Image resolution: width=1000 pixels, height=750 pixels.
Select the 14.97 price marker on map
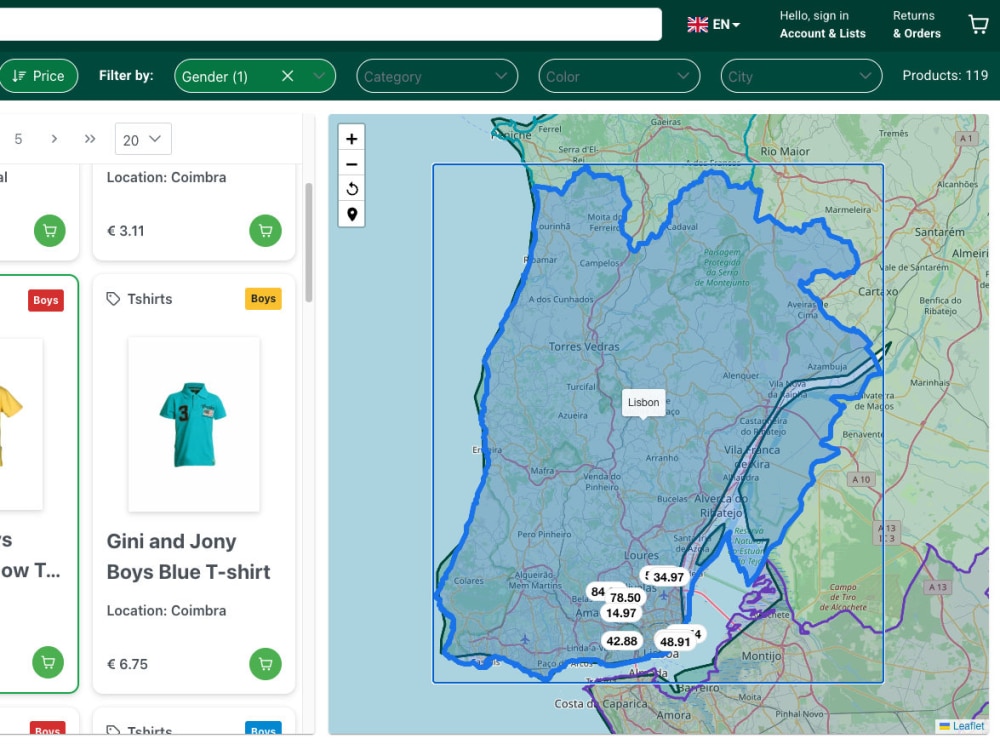pyautogui.click(x=621, y=613)
